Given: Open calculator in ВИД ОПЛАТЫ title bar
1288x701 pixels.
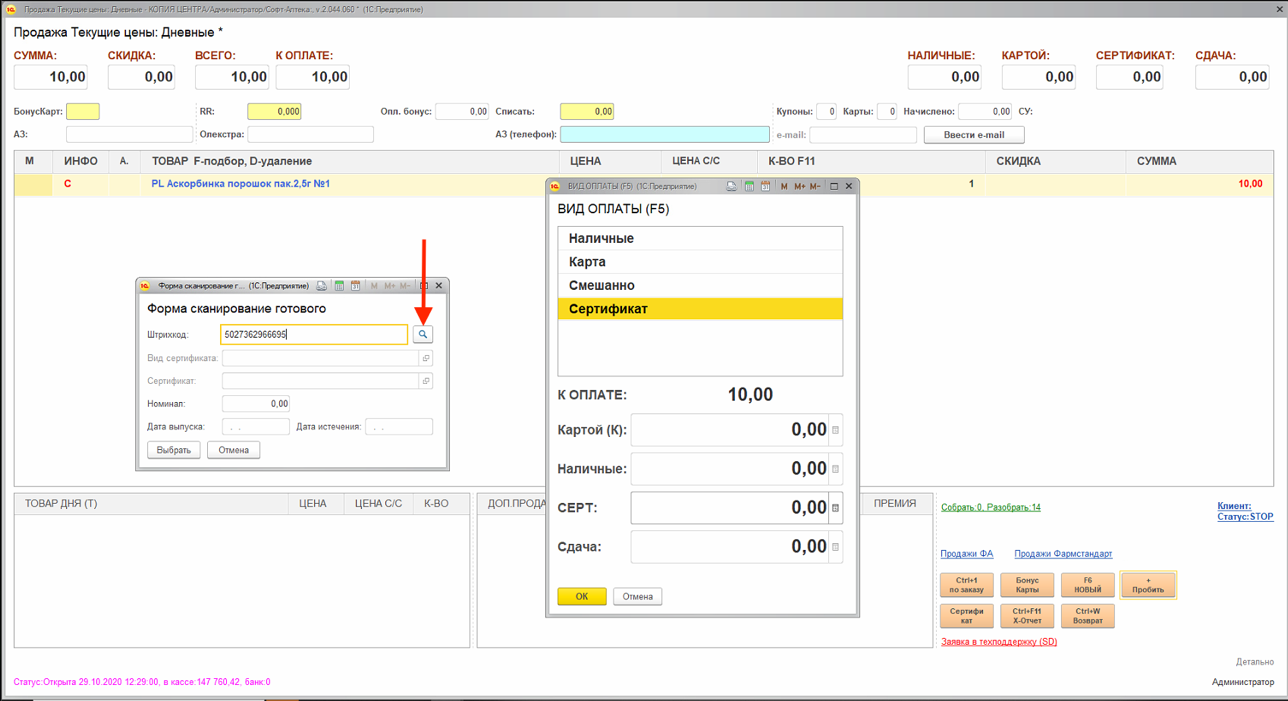Looking at the screenshot, I should (749, 186).
